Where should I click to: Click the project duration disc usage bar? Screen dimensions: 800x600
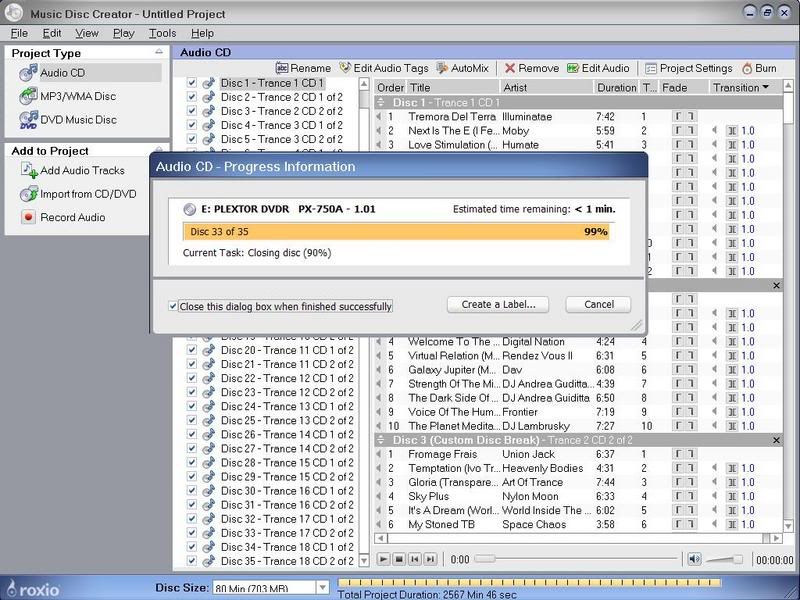point(529,583)
